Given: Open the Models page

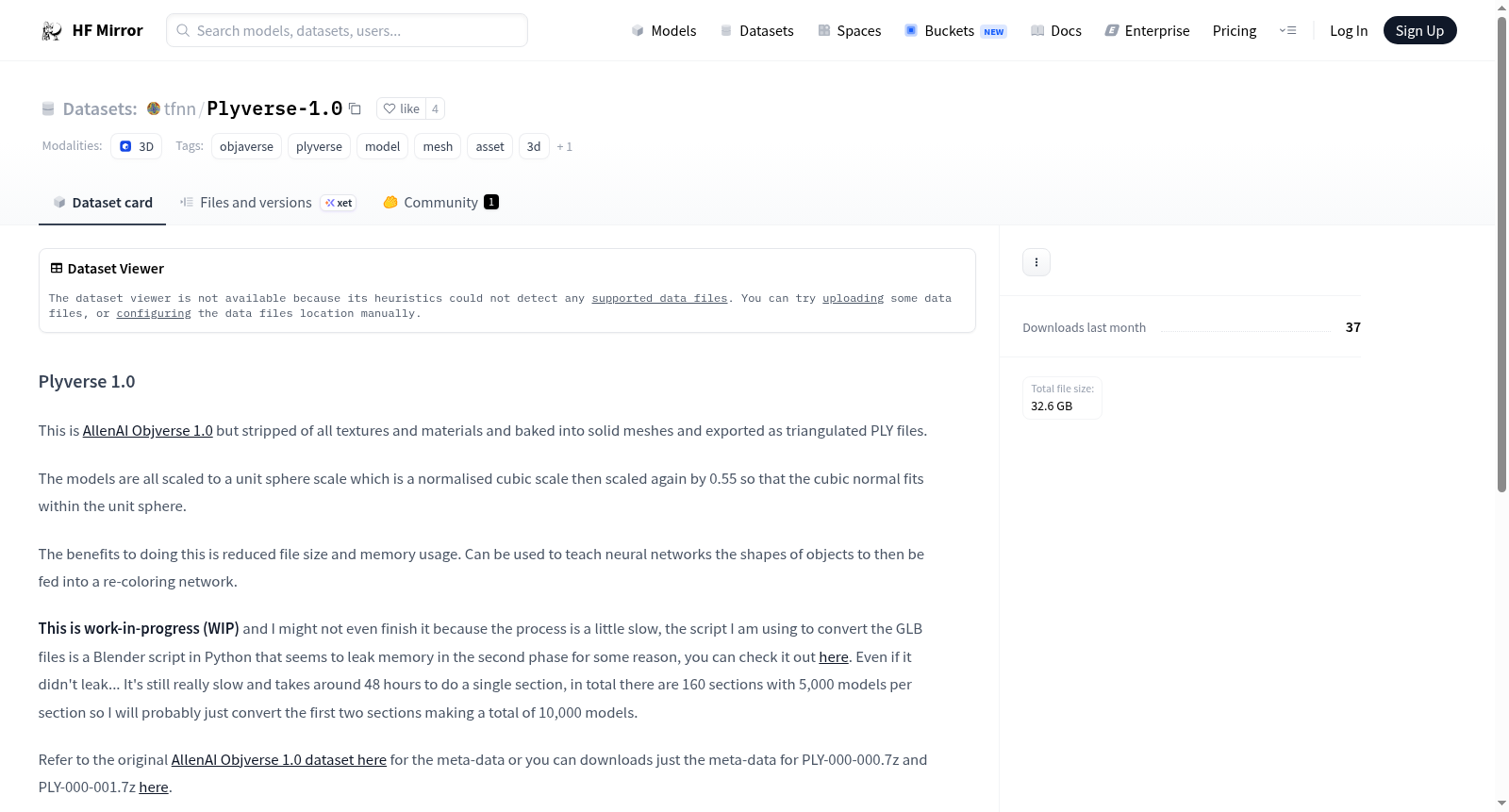Looking at the screenshot, I should (x=664, y=31).
